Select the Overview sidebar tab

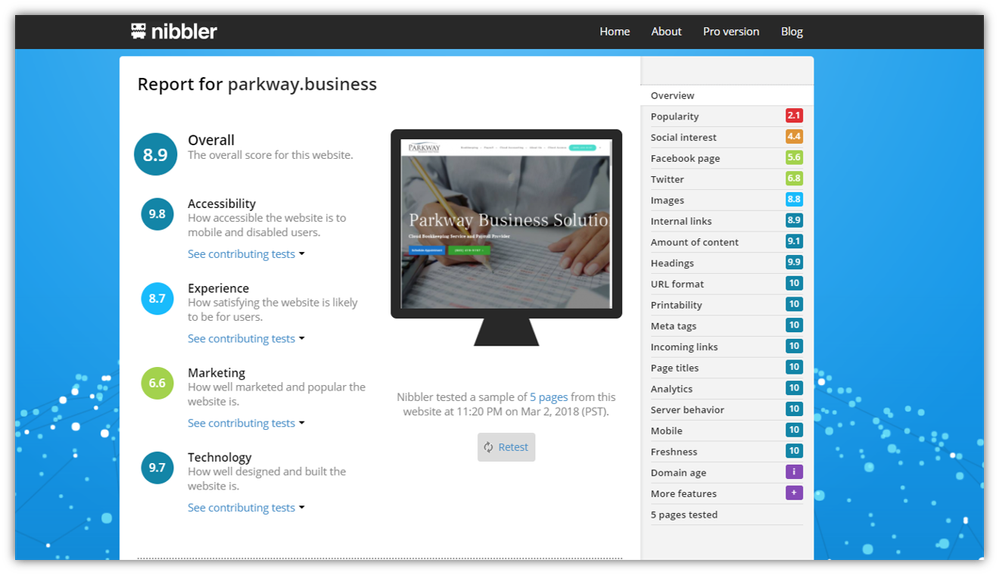[727, 96]
